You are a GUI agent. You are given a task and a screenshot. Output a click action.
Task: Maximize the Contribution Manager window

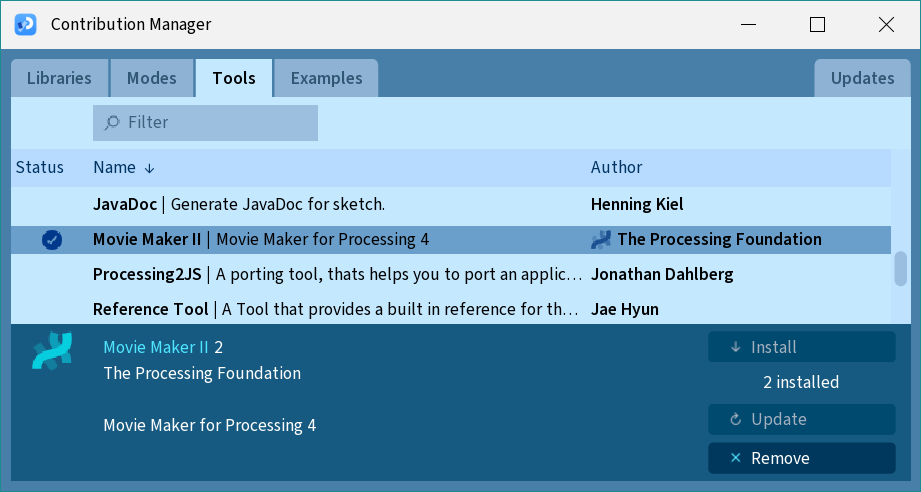coord(818,25)
